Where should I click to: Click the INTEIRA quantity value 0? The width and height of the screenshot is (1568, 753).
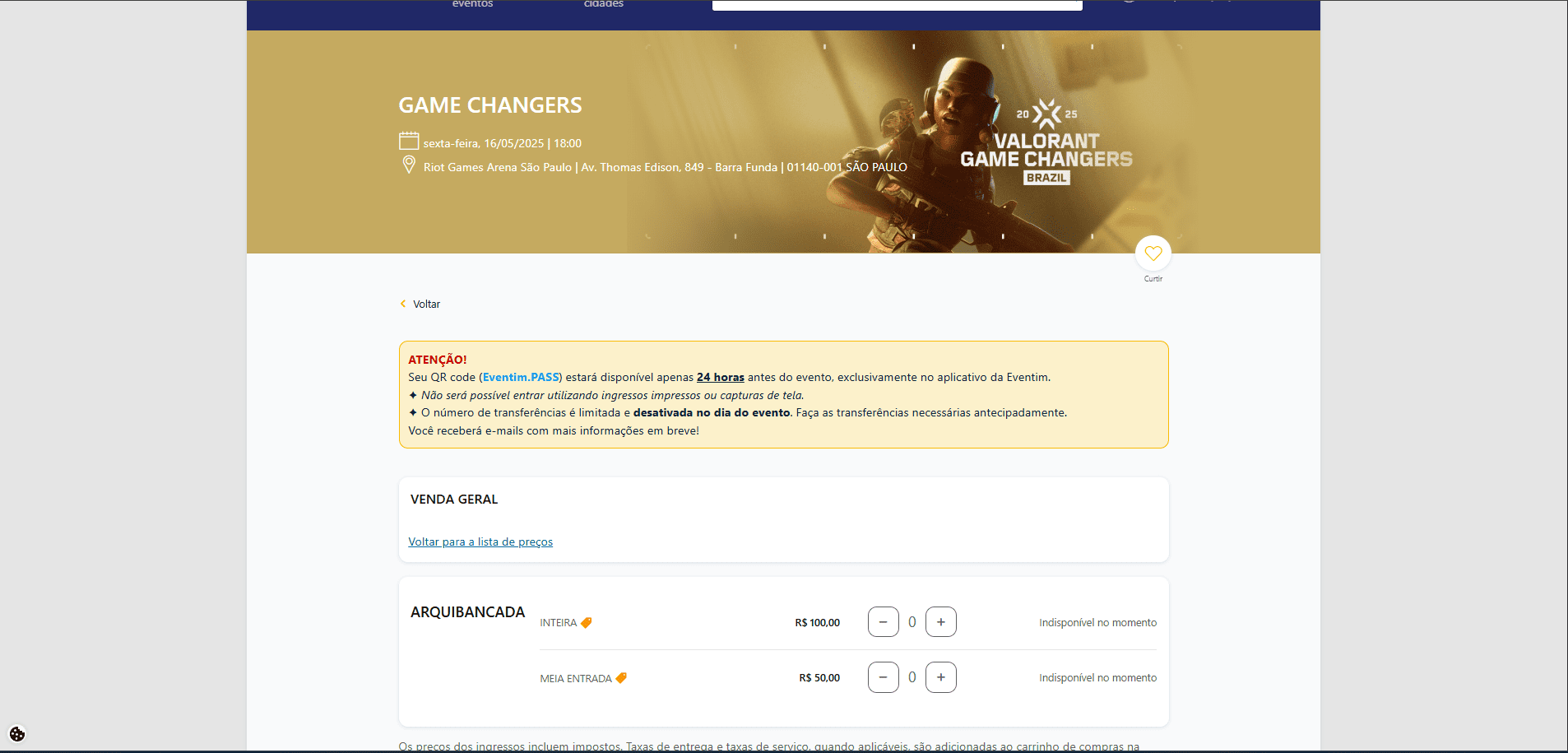(x=912, y=622)
